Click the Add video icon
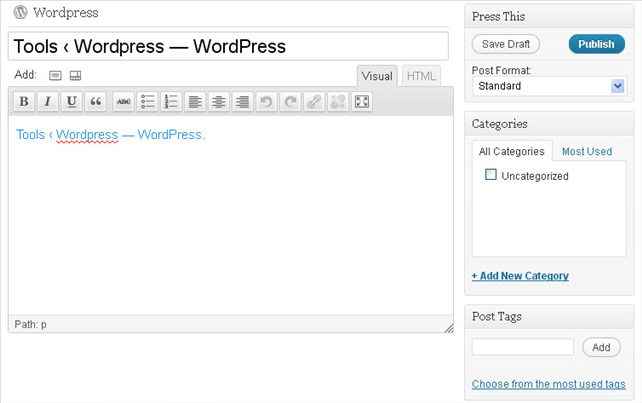642x403 pixels. [75, 75]
